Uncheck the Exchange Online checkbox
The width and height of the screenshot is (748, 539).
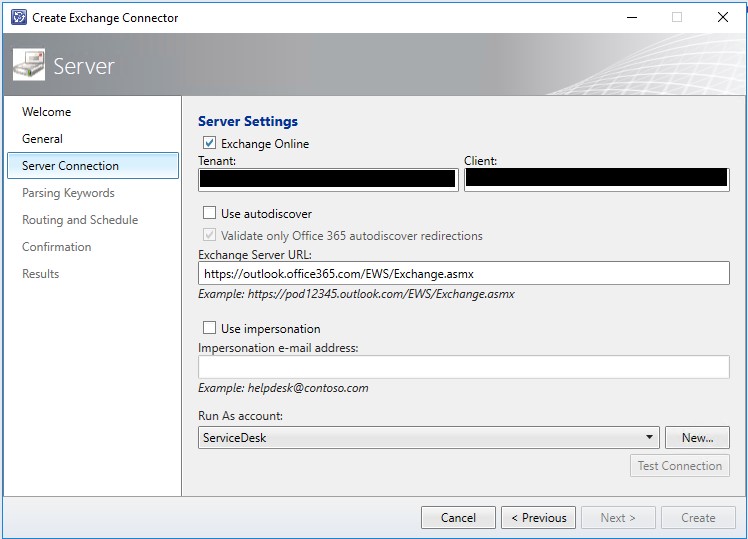[209, 143]
